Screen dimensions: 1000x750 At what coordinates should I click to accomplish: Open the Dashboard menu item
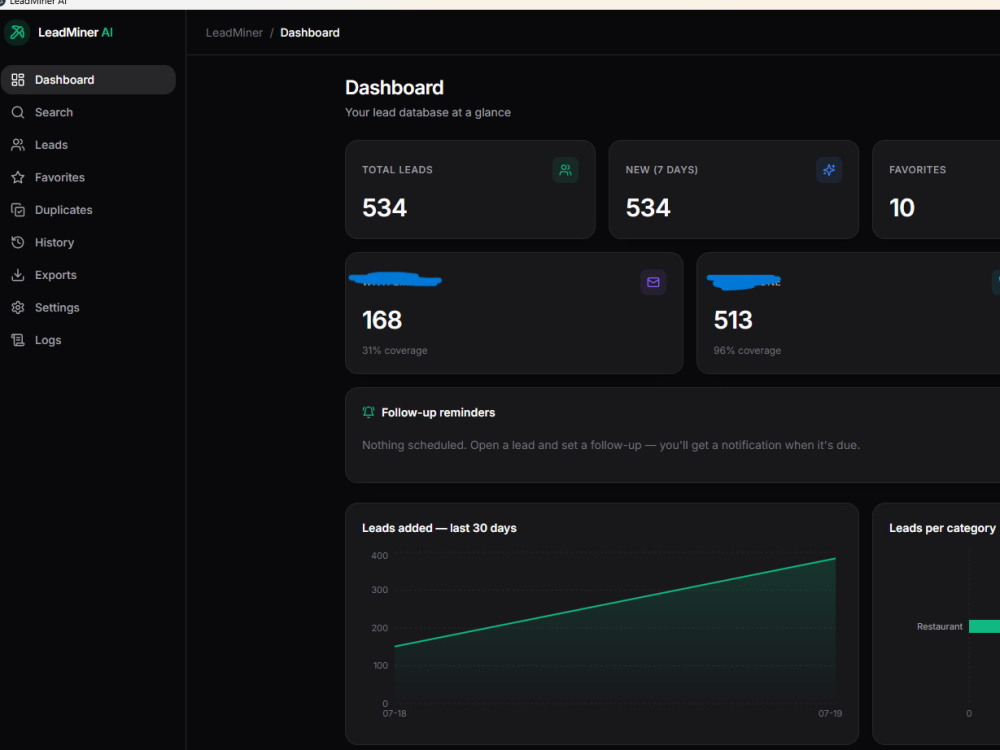pyautogui.click(x=88, y=80)
